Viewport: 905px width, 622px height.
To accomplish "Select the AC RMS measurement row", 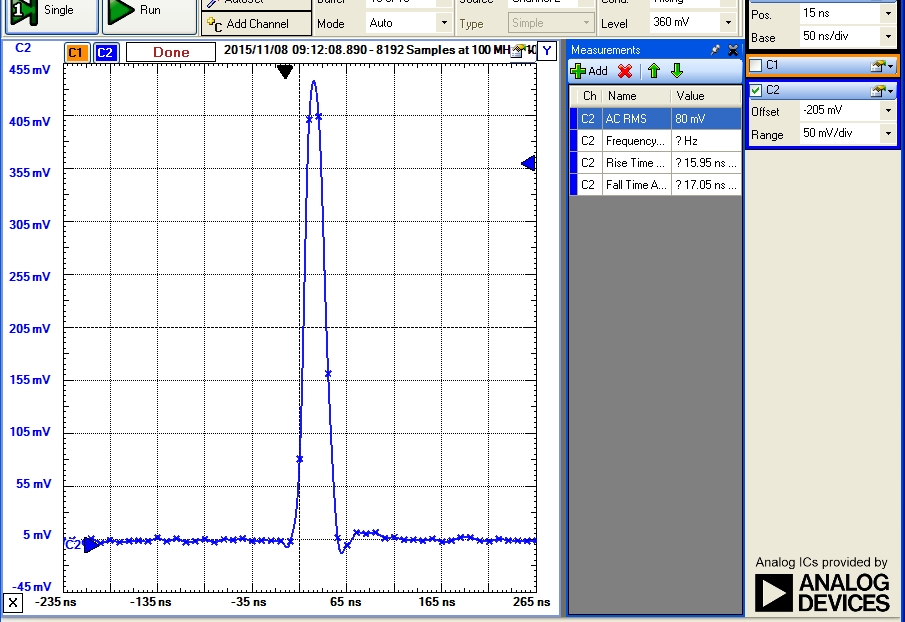I will 655,118.
